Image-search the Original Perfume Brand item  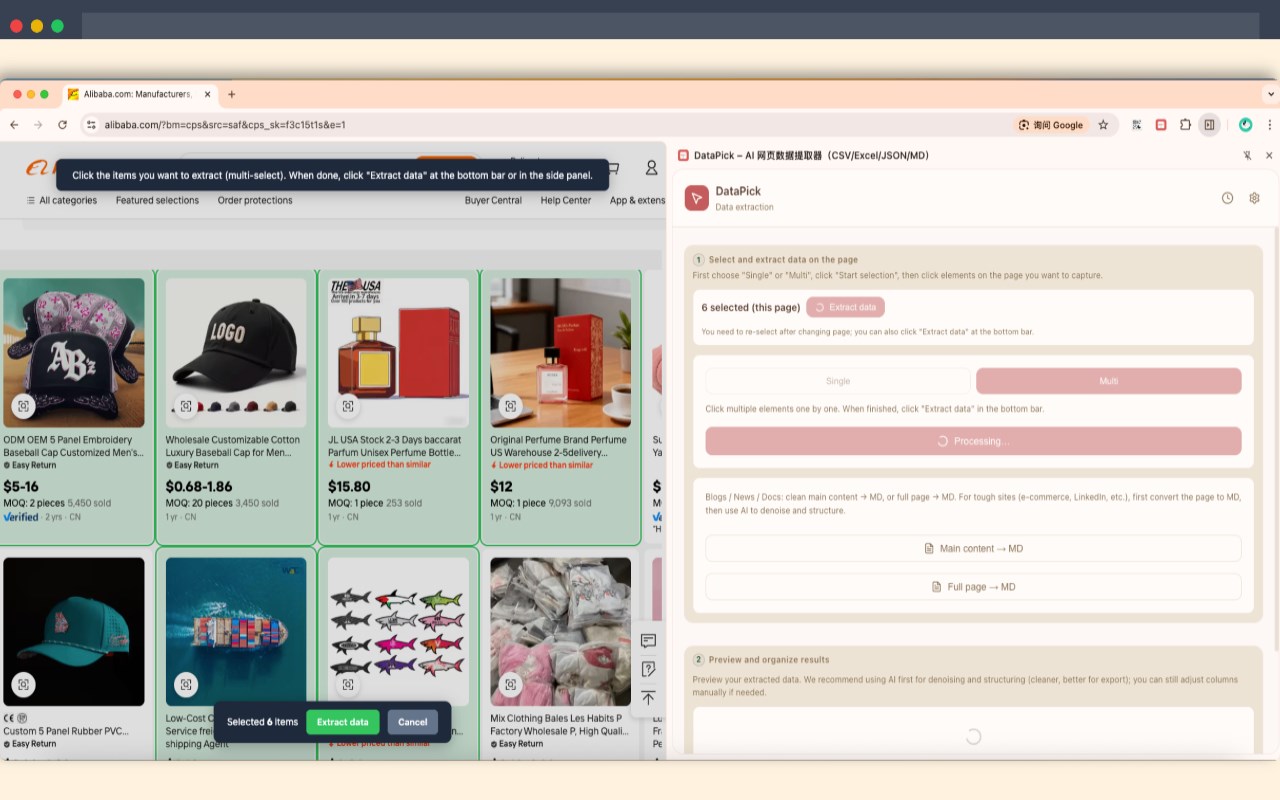(511, 406)
